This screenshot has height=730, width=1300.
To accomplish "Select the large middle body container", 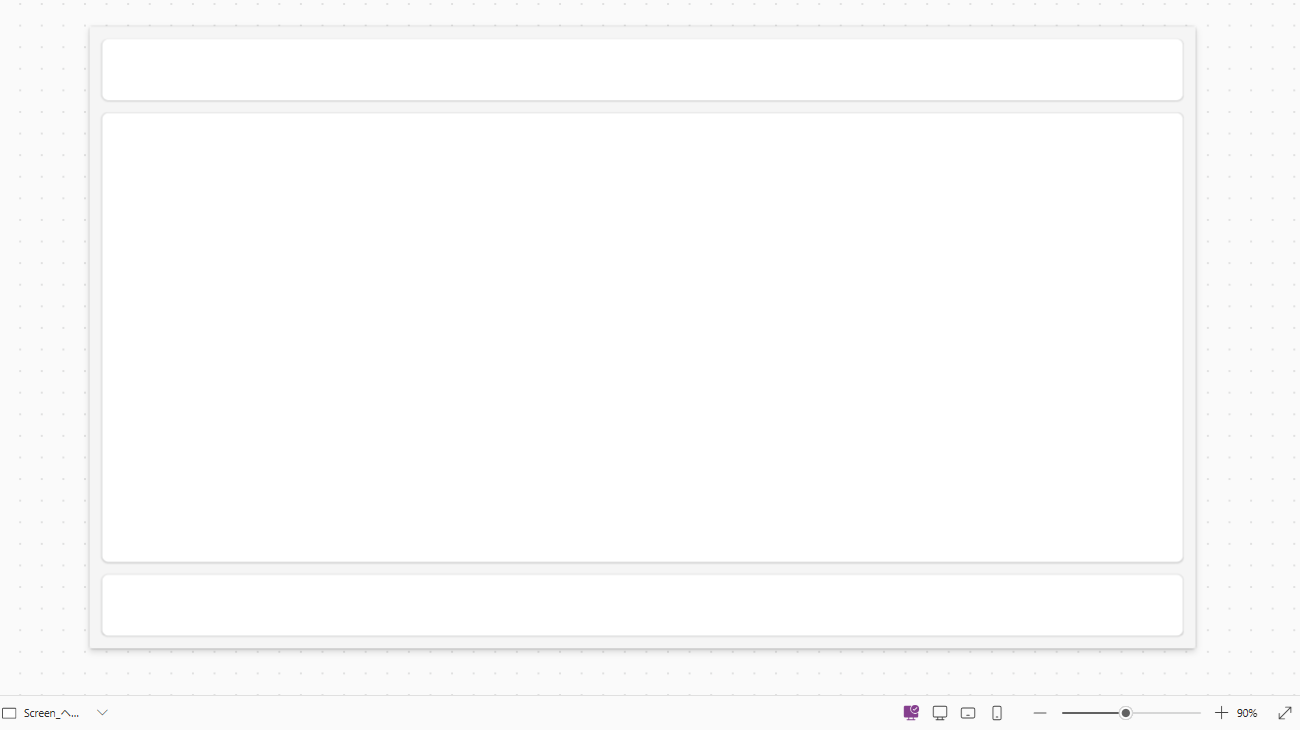I will [x=642, y=338].
